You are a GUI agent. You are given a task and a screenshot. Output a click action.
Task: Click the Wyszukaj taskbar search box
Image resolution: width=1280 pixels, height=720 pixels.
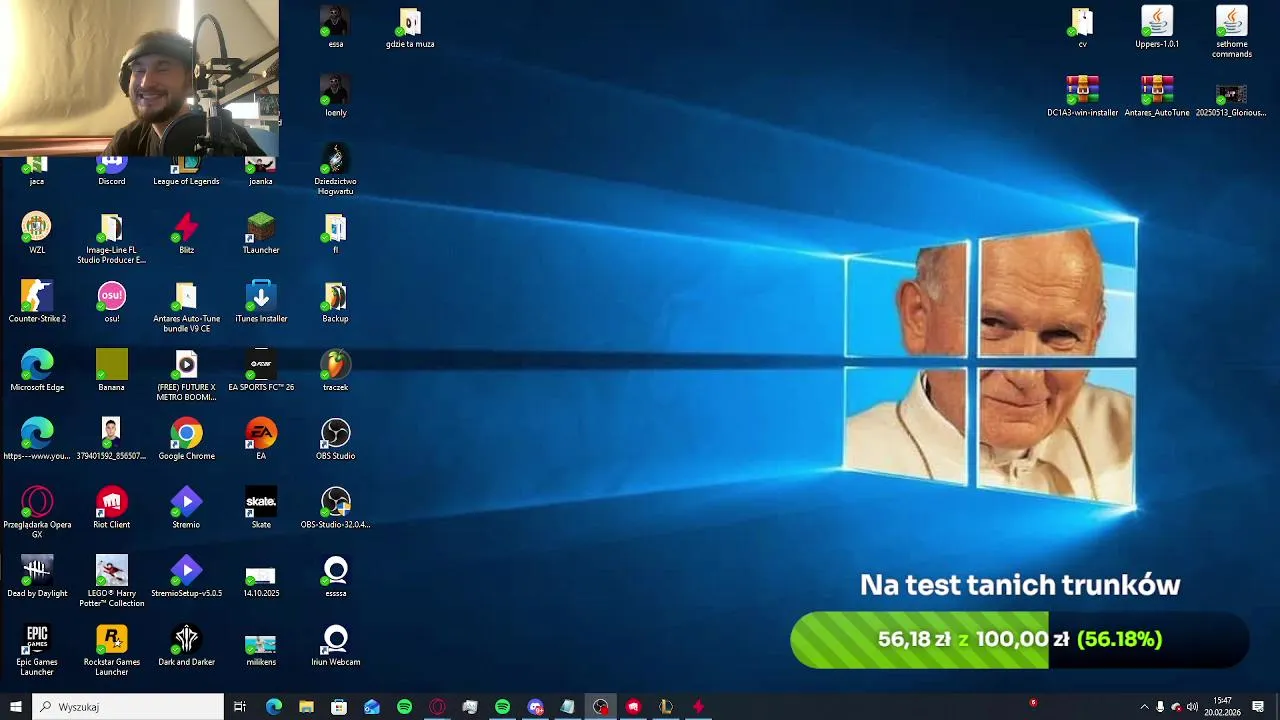(x=128, y=707)
